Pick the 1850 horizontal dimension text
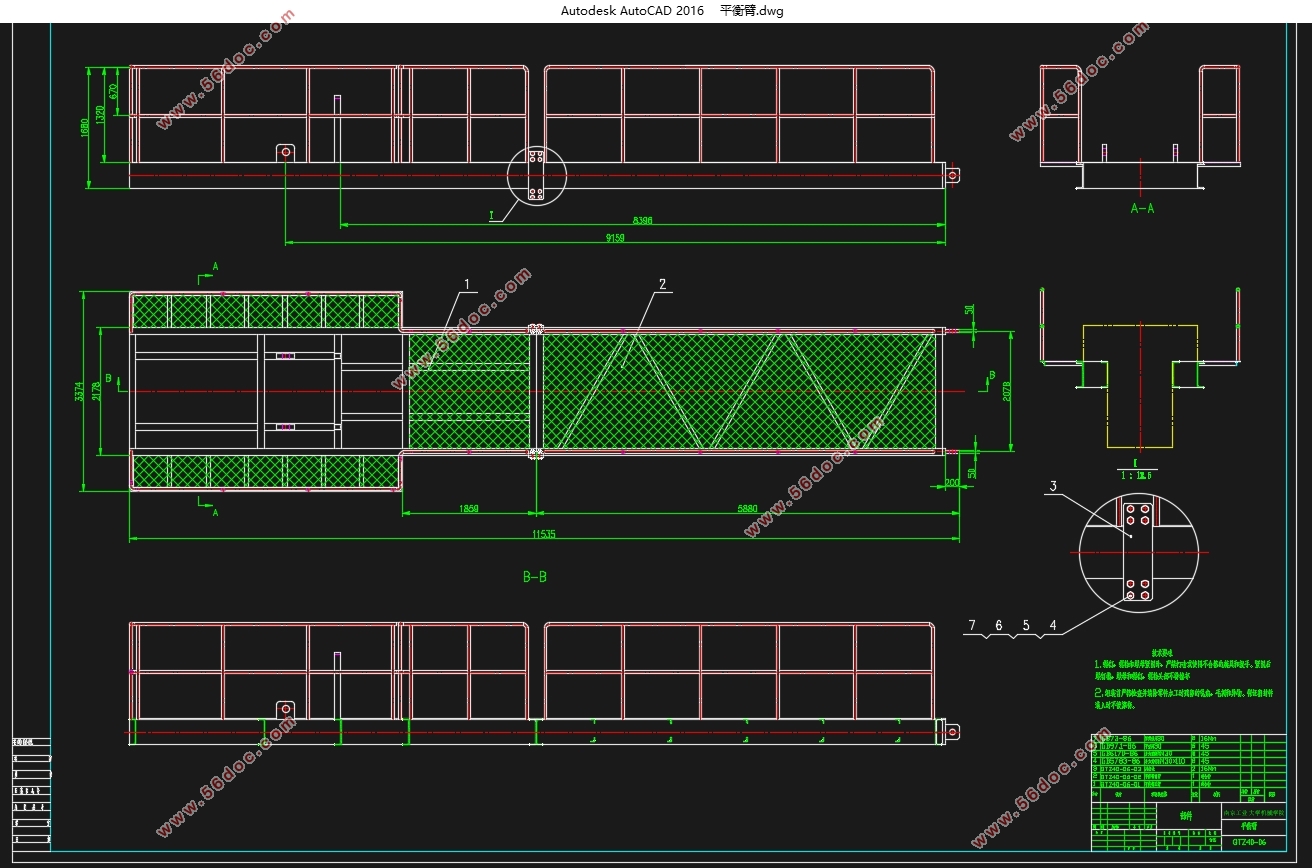Image resolution: width=1312 pixels, height=868 pixels. click(x=468, y=509)
